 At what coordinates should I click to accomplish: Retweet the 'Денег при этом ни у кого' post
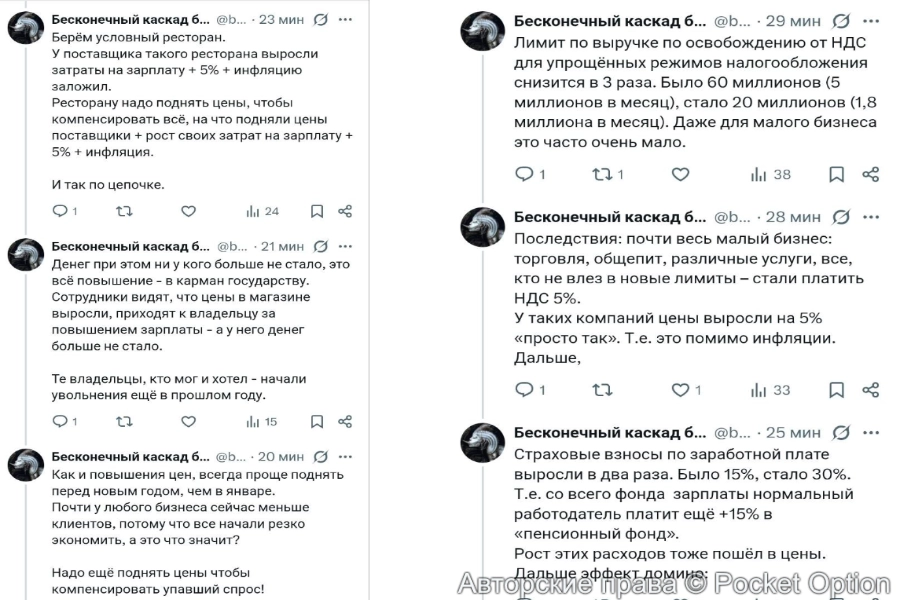pyautogui.click(x=123, y=420)
